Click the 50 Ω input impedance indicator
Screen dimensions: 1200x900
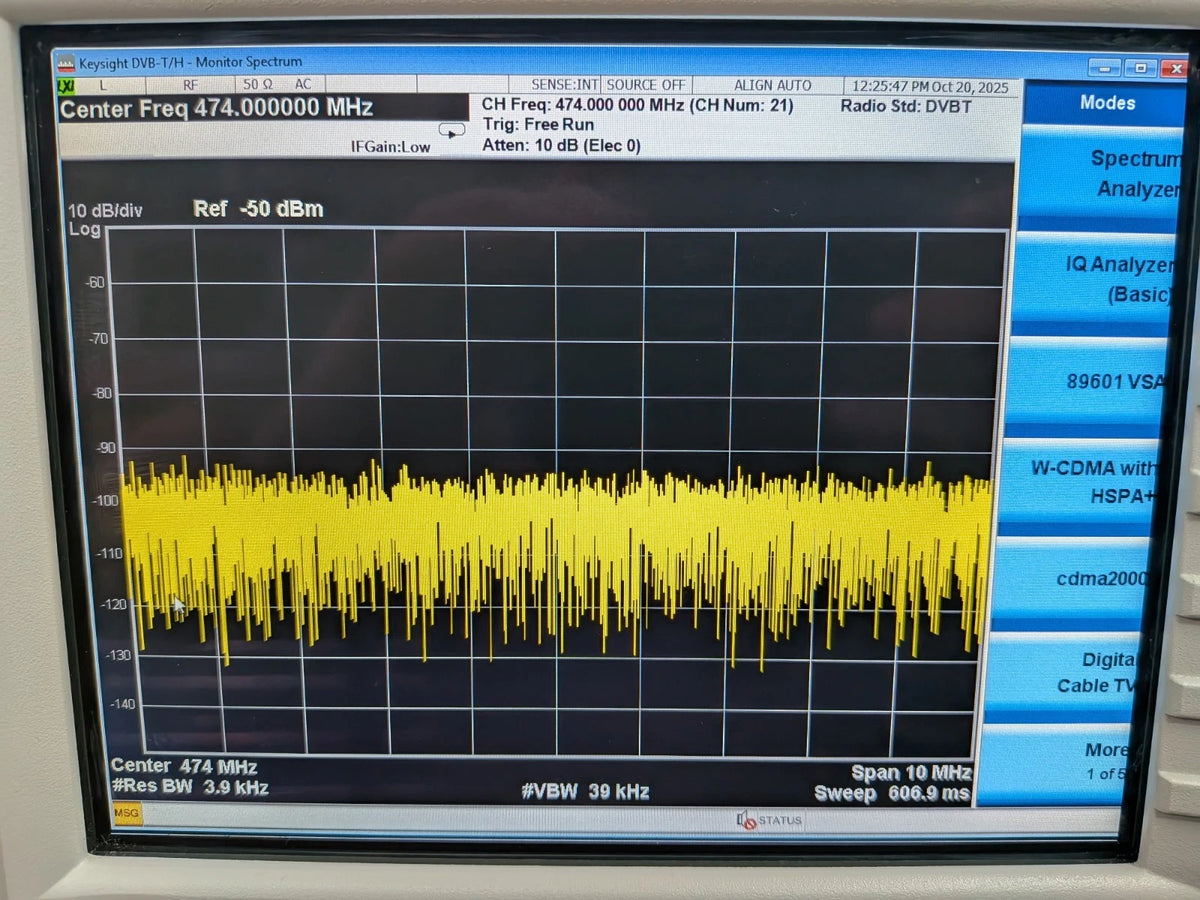(258, 85)
